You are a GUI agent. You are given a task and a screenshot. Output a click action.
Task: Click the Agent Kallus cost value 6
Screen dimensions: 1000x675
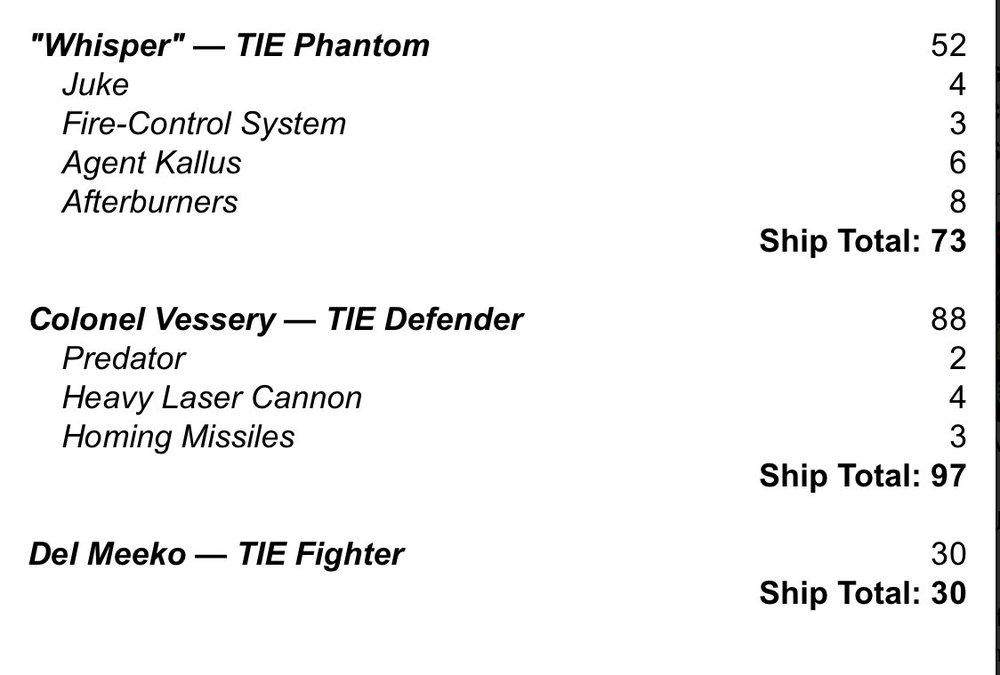click(x=957, y=163)
